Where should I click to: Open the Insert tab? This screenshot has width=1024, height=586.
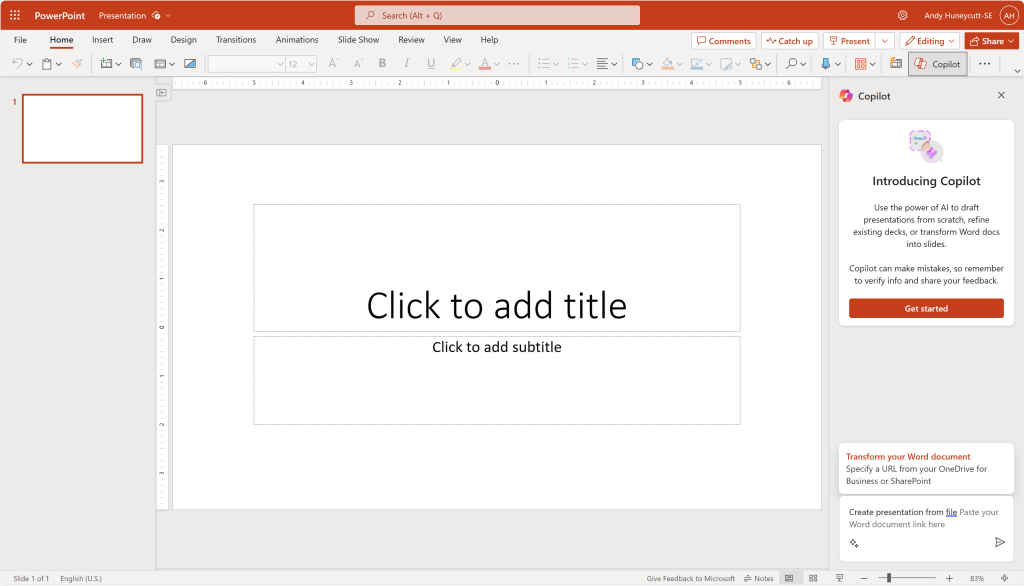(102, 40)
